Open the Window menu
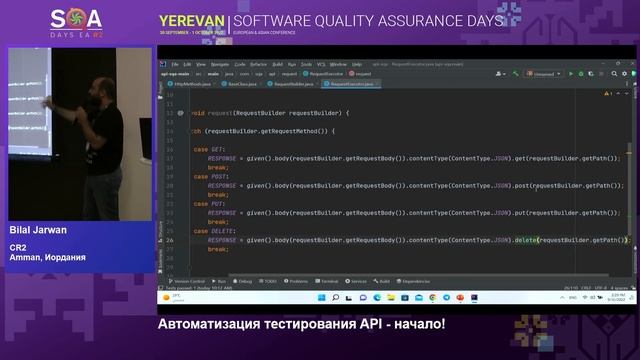 click(338, 64)
